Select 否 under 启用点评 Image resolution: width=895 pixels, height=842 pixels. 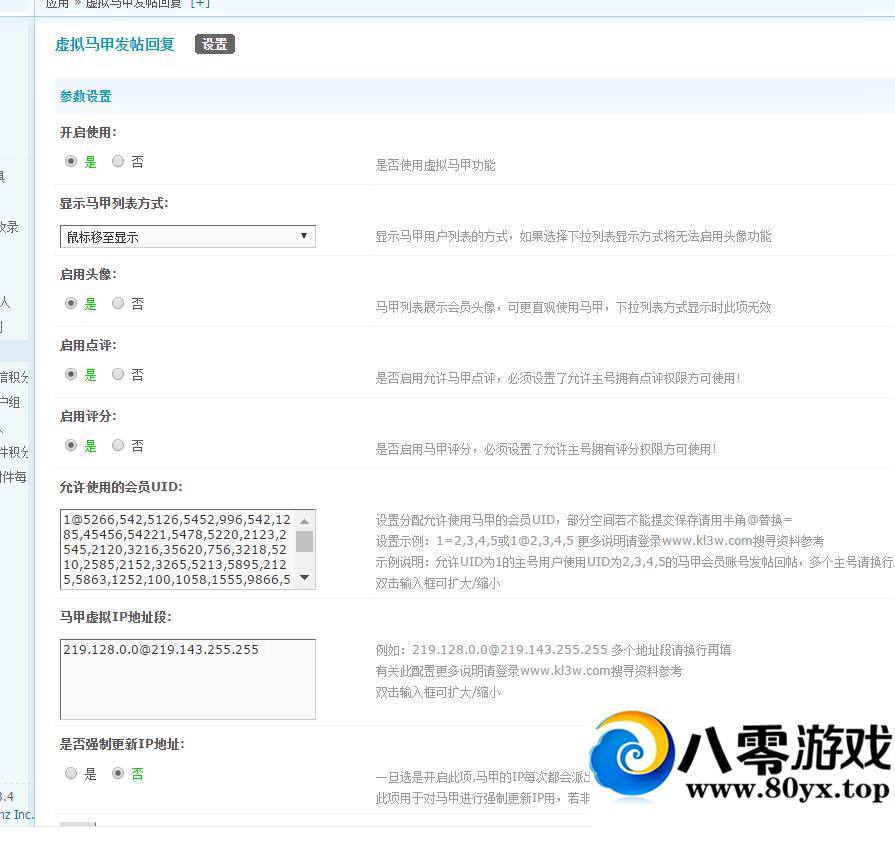pyautogui.click(x=118, y=374)
